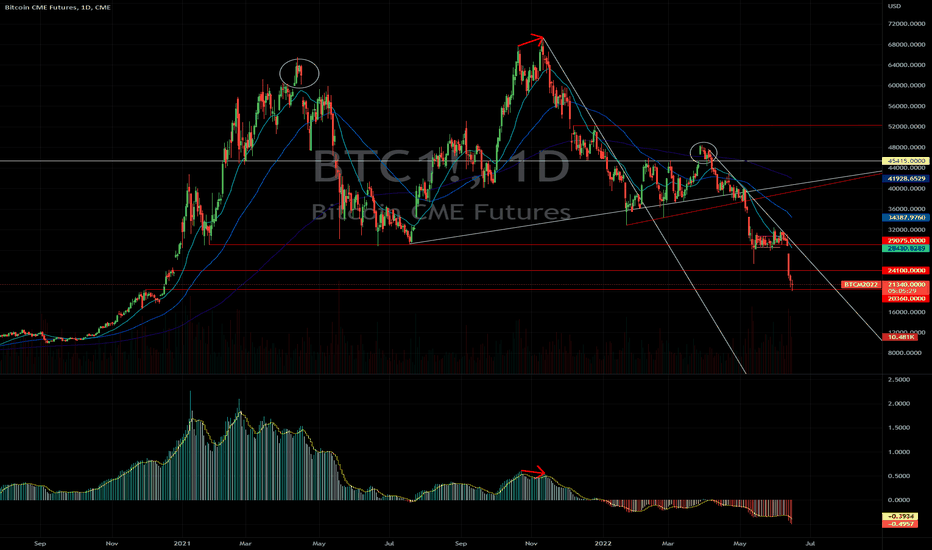Click the 36000.0000 price axis label
This screenshot has width=932, height=550.
(x=907, y=209)
